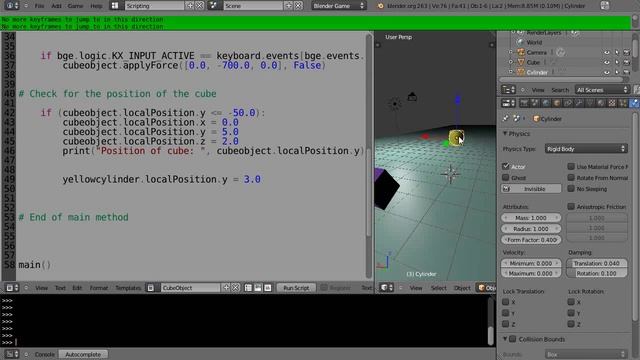Open the Game menu
This screenshot has width=640, height=360.
75,6
